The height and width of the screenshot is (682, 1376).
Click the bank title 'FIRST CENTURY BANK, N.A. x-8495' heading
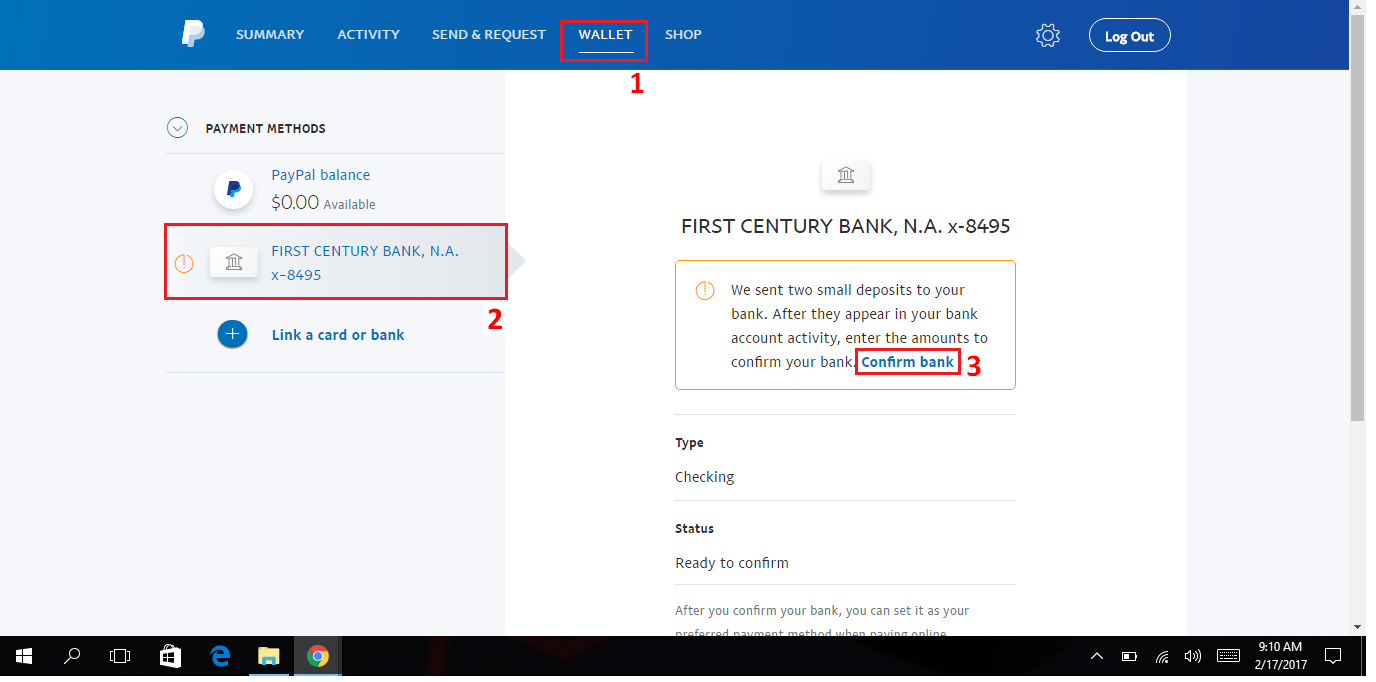point(846,226)
